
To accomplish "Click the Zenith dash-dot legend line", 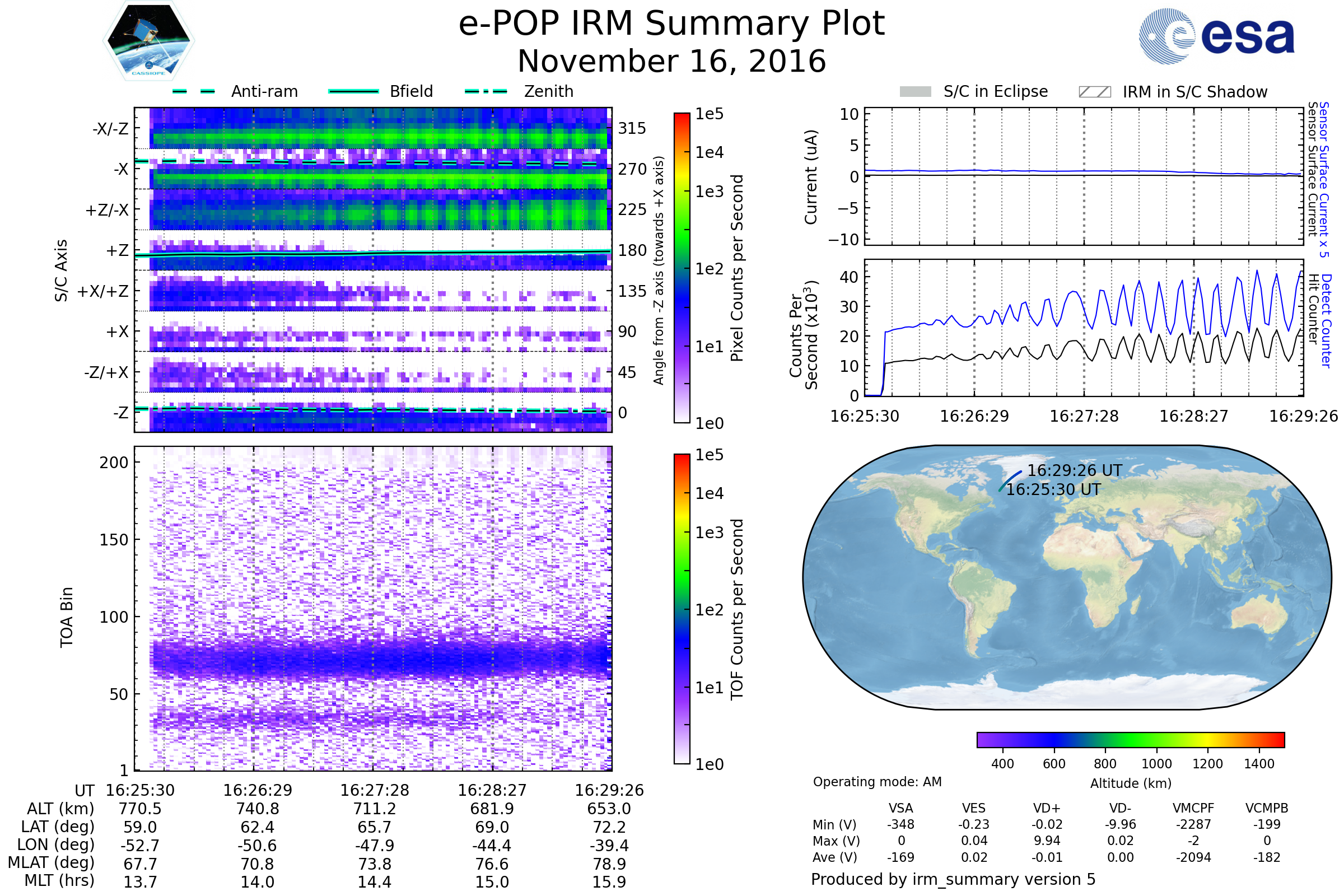I will 486,91.
